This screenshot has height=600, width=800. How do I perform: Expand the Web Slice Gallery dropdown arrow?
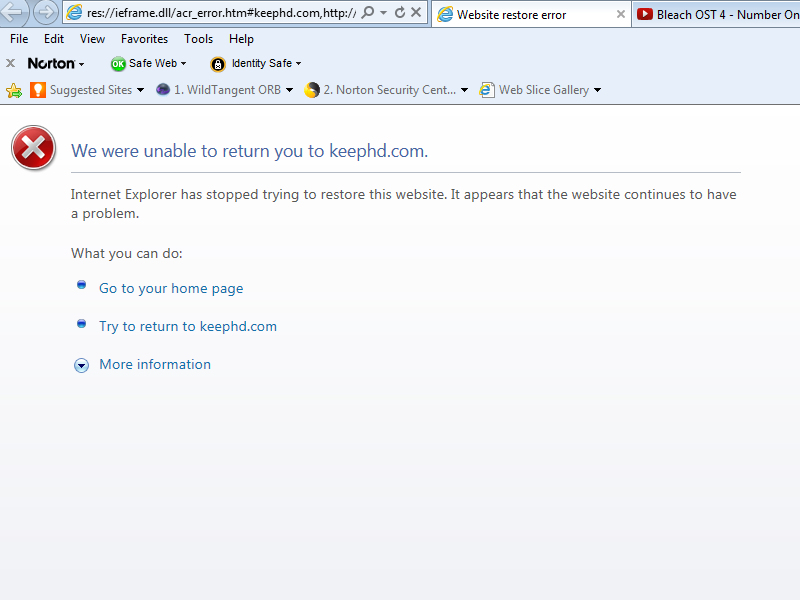pos(597,90)
